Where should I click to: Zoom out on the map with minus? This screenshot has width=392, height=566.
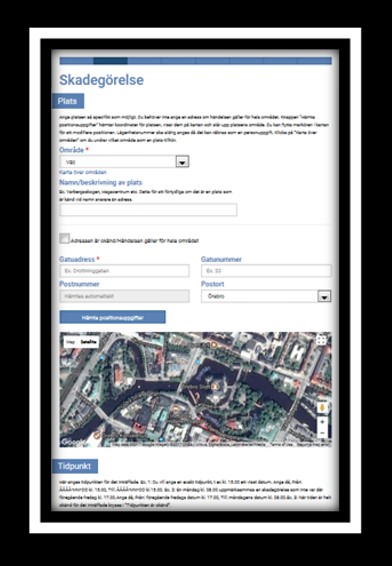pos(322,432)
